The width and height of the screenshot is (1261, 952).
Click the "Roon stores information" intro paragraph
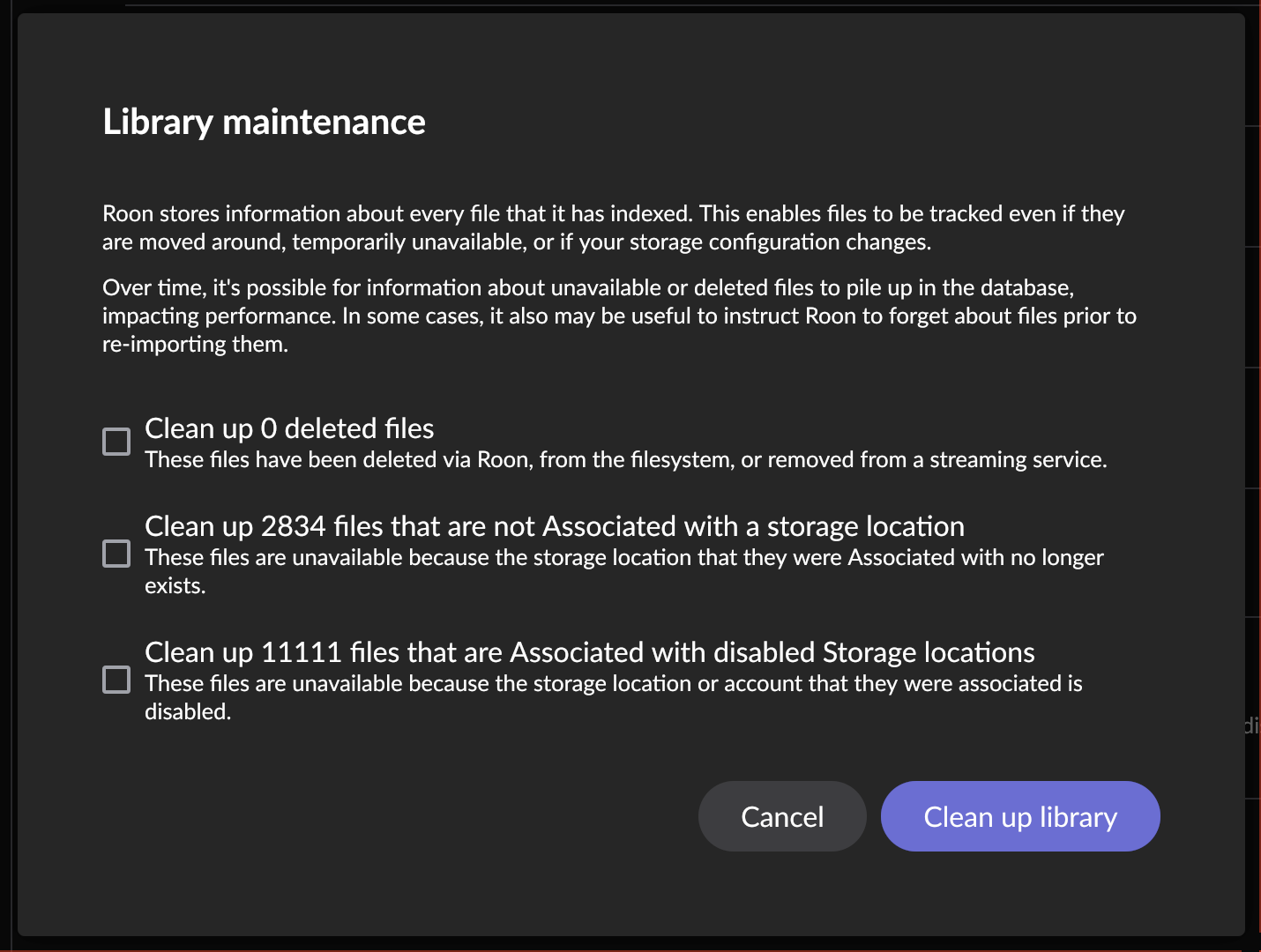pyautogui.click(x=613, y=227)
